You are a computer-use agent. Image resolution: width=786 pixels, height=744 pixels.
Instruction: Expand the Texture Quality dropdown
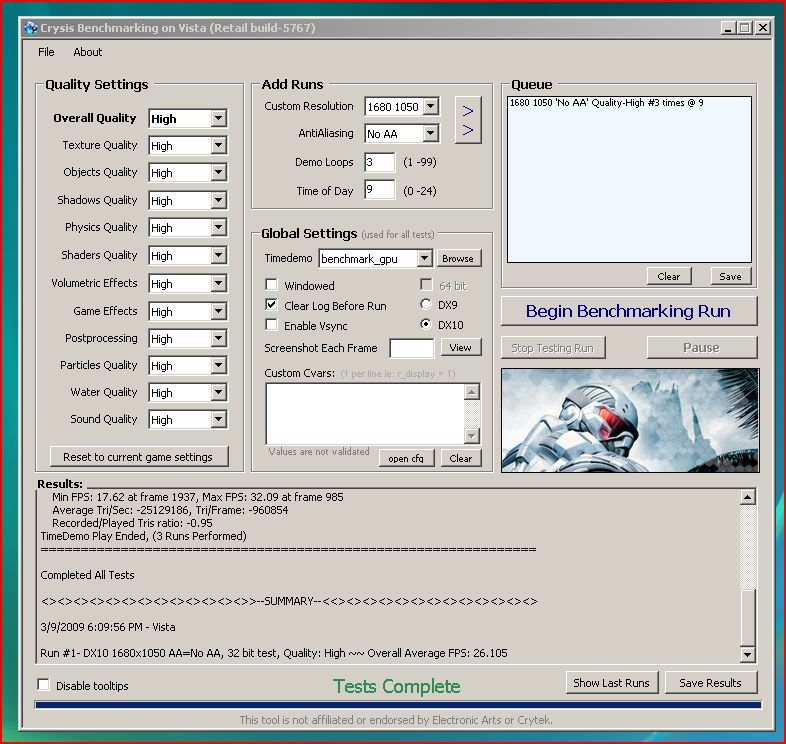click(x=218, y=146)
